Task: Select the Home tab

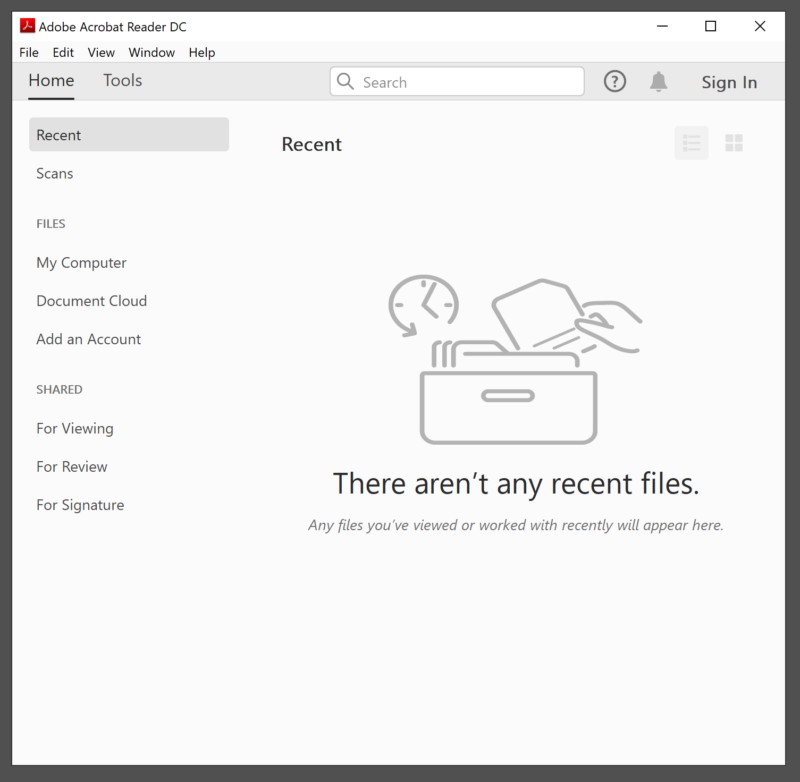Action: [51, 81]
